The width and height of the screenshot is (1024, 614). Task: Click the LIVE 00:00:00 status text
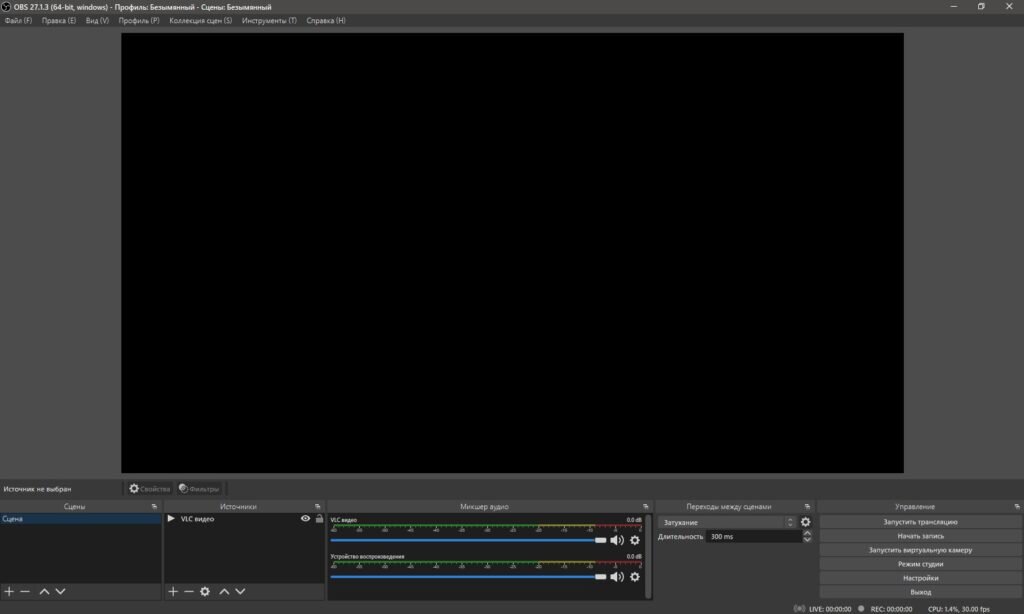coord(829,609)
